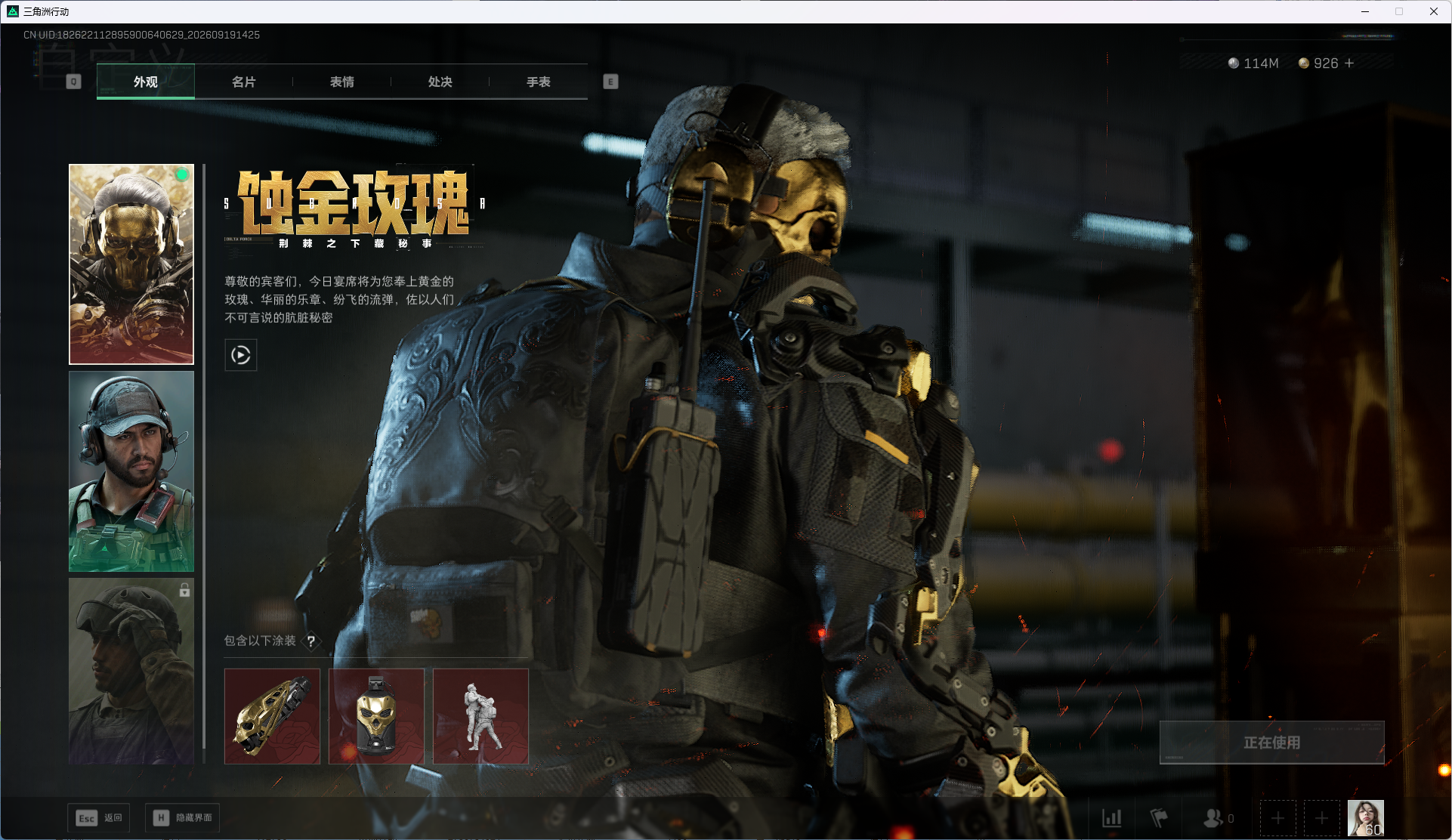Viewport: 1452px width, 840px height.
Task: Minimize the 三角洲行动 window
Action: click(1365, 11)
